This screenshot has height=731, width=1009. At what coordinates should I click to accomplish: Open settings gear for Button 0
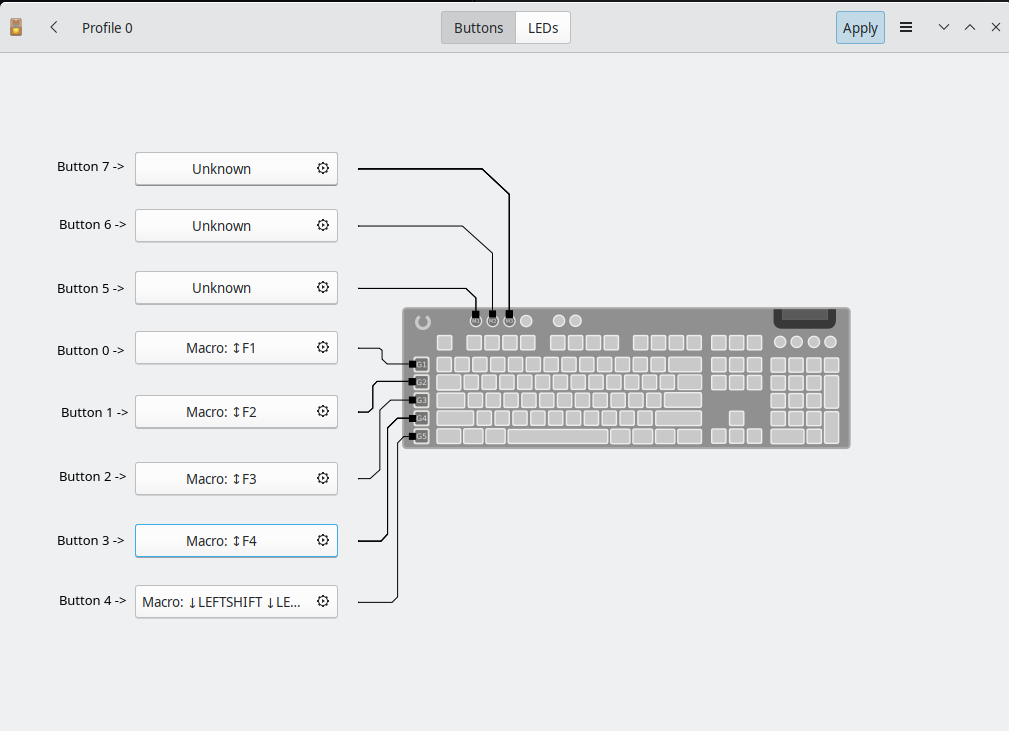322,347
